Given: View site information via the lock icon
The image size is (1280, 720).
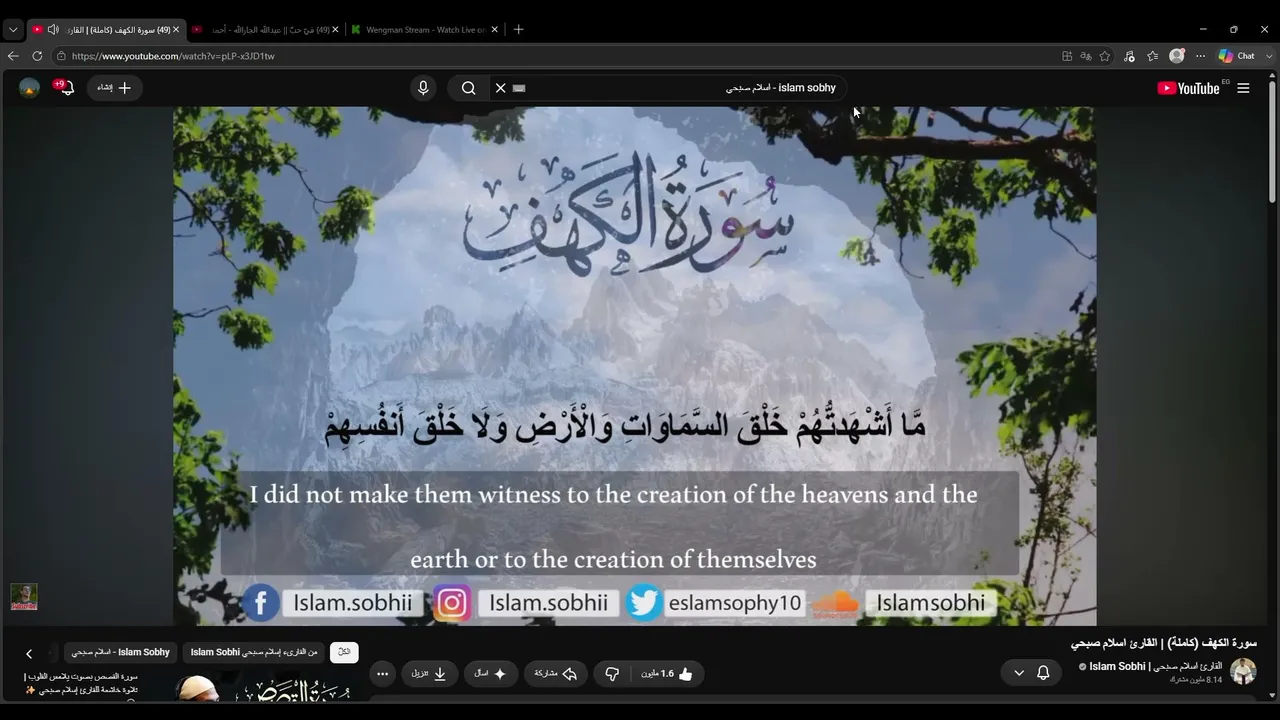Looking at the screenshot, I should [x=62, y=56].
